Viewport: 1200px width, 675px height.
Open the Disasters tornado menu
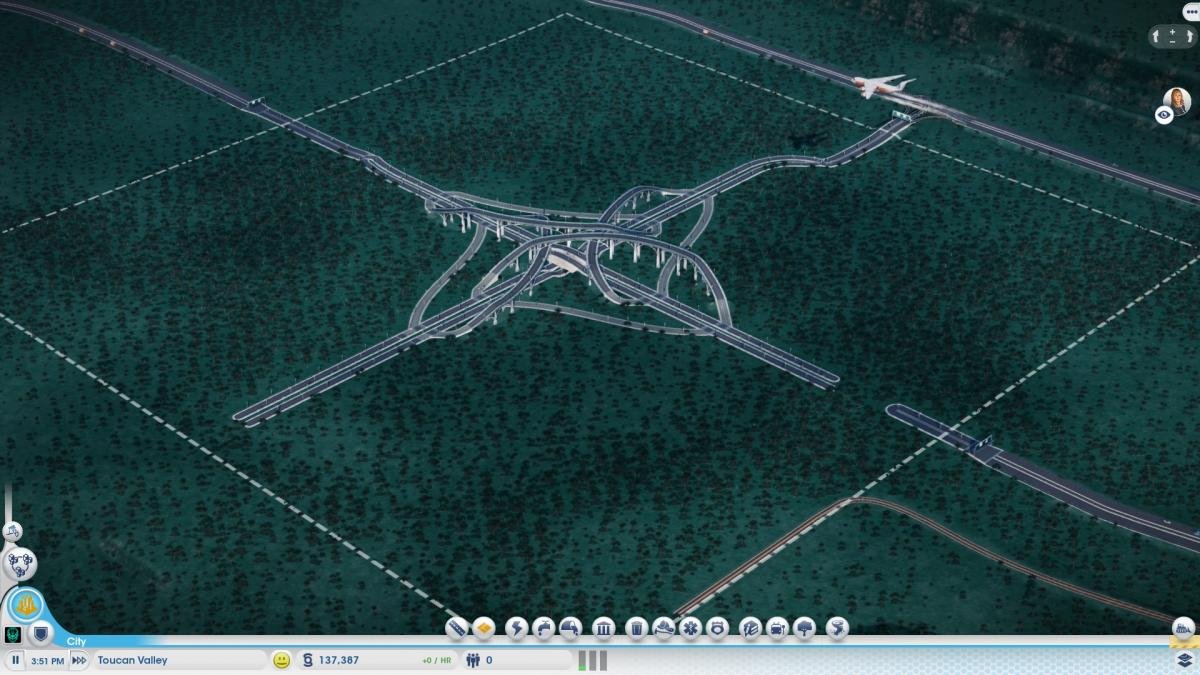click(838, 628)
